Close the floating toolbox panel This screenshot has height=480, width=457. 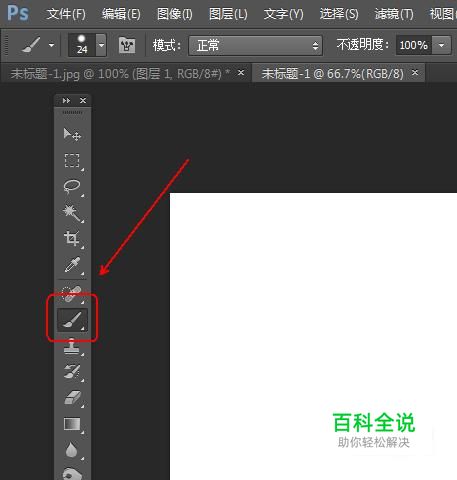[x=83, y=100]
